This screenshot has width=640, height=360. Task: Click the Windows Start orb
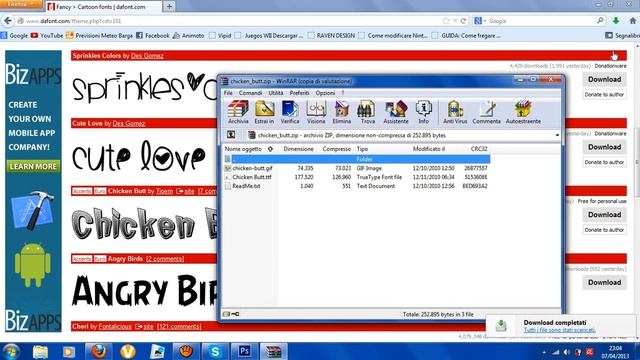[x=11, y=351]
